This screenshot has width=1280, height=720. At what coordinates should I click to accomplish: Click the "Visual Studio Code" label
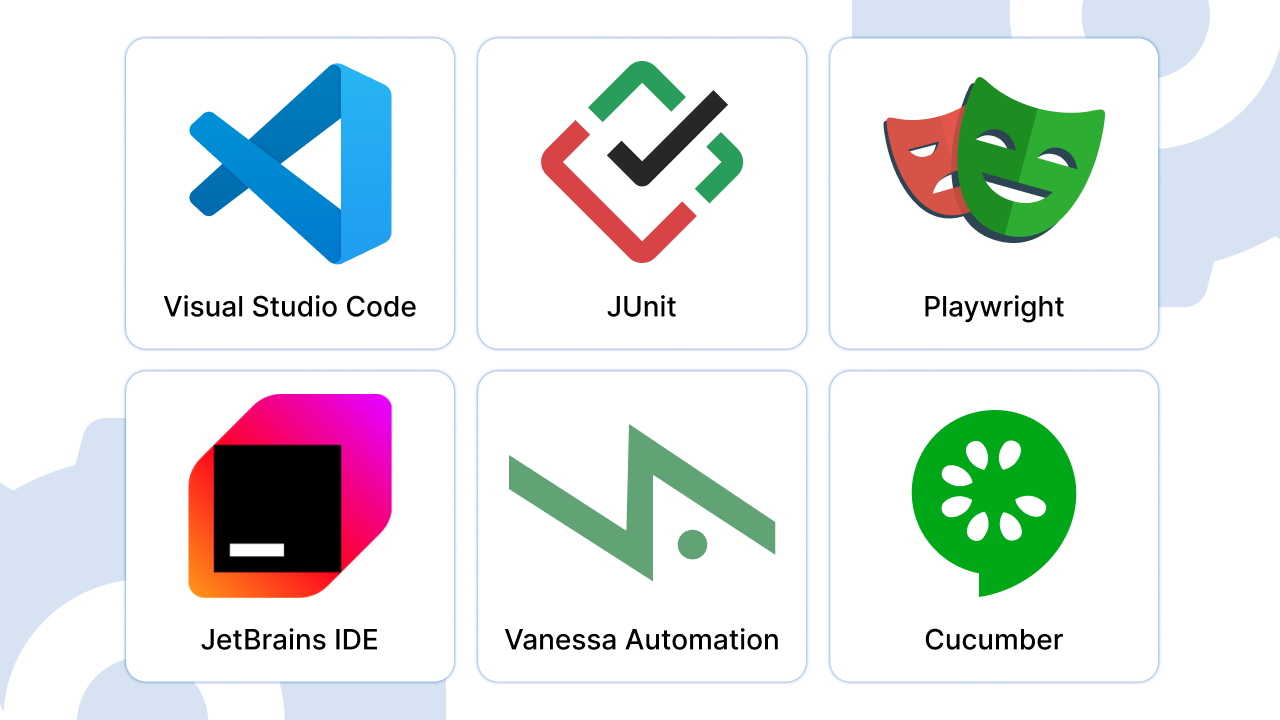290,306
